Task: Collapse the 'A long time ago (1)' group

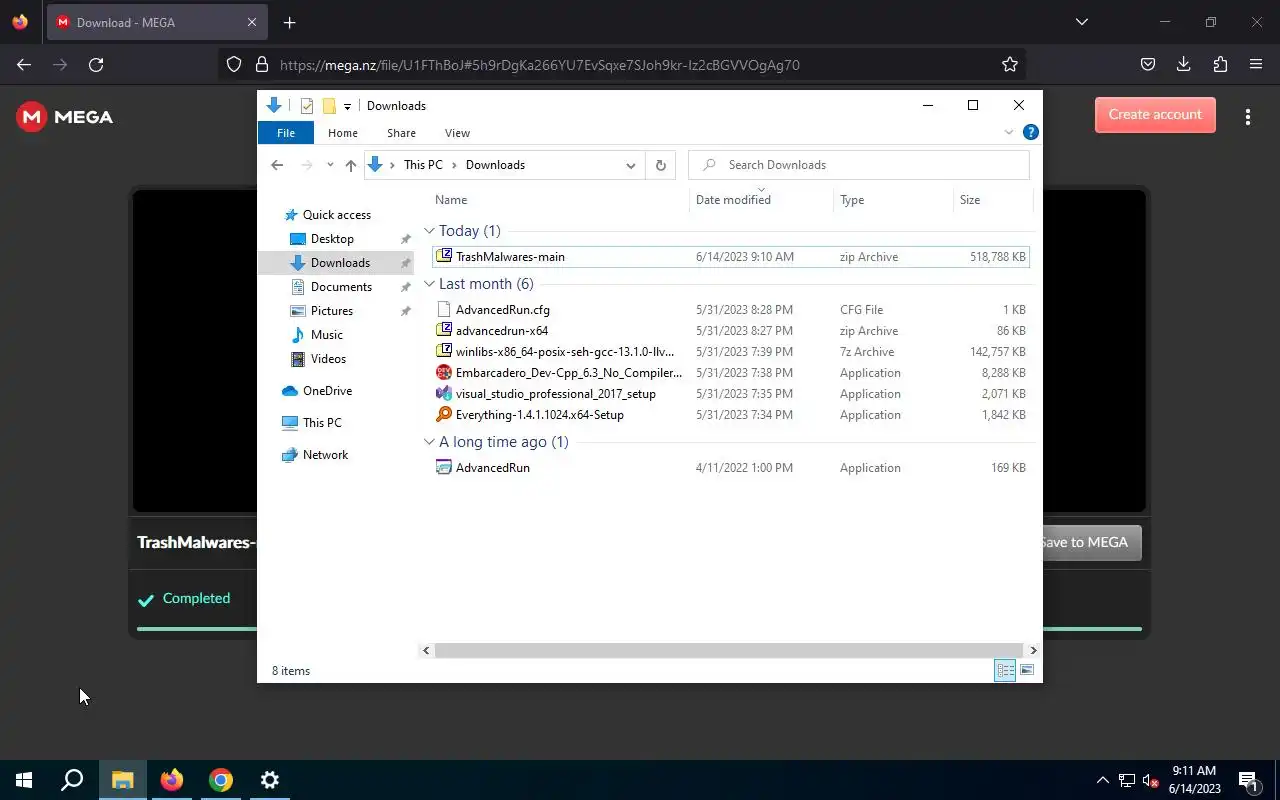Action: (x=429, y=442)
